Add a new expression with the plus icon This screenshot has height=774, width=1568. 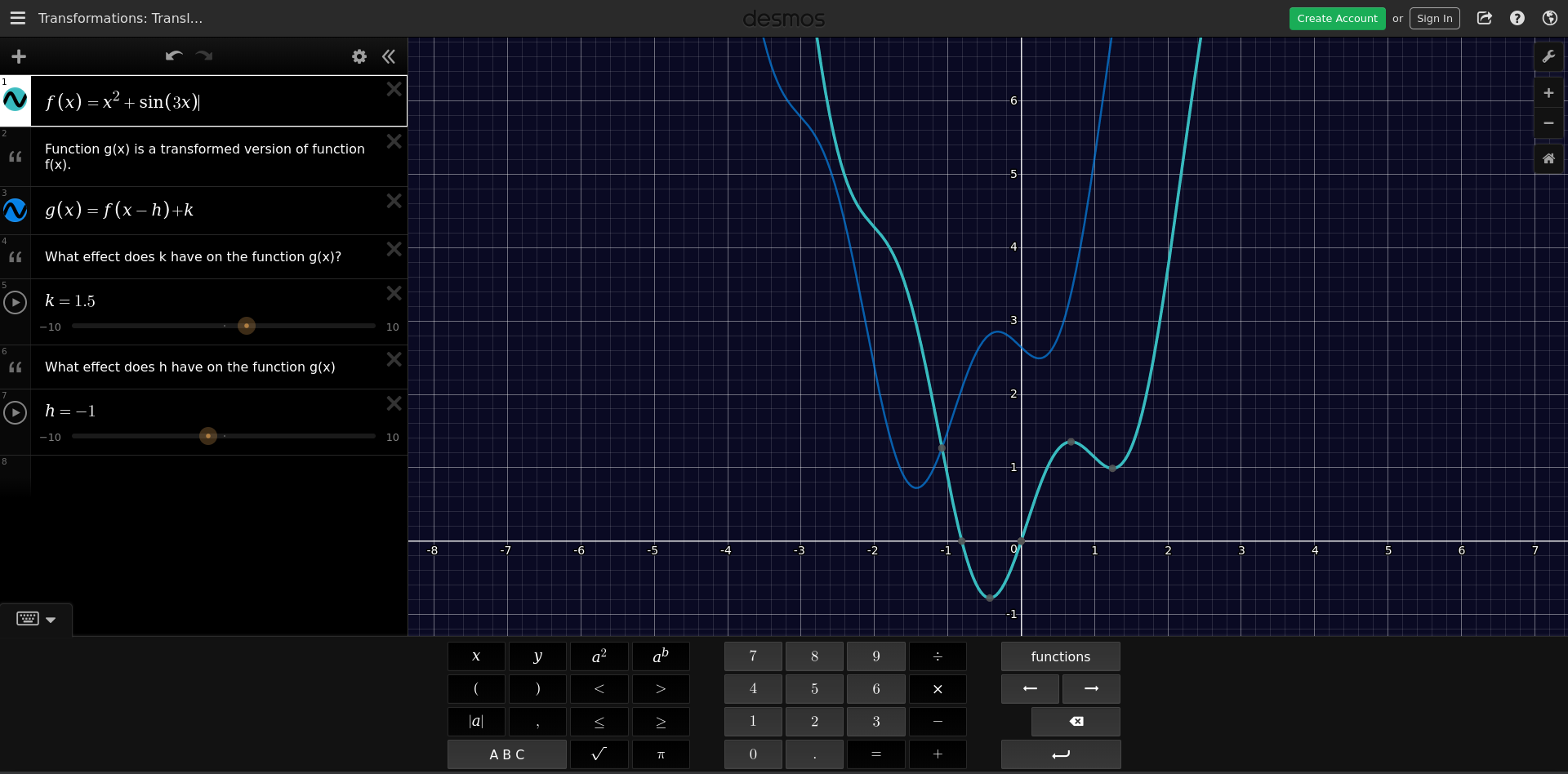pos(18,56)
